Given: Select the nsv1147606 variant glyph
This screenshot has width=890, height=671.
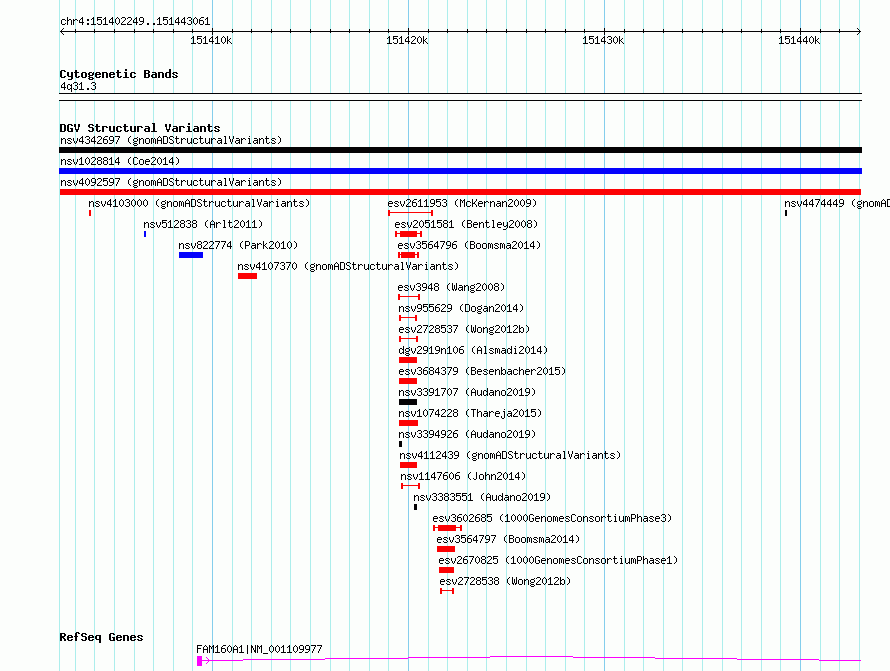Looking at the screenshot, I should [410, 486].
